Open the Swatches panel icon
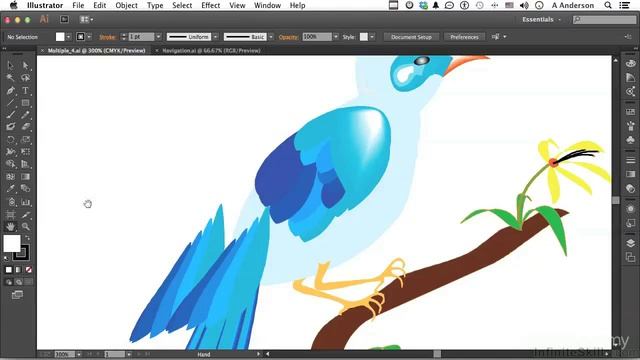640x360 pixels. pos(631,112)
